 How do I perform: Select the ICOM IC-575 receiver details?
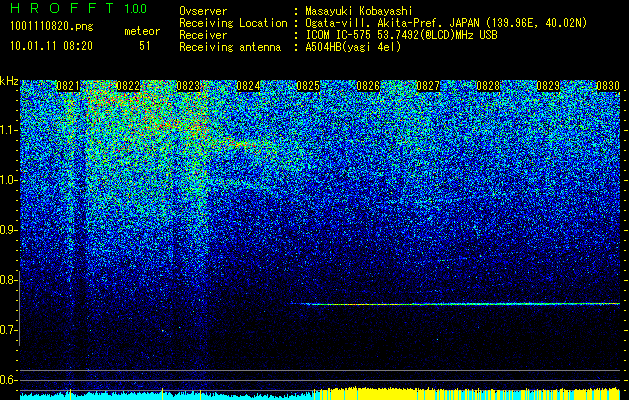401,35
